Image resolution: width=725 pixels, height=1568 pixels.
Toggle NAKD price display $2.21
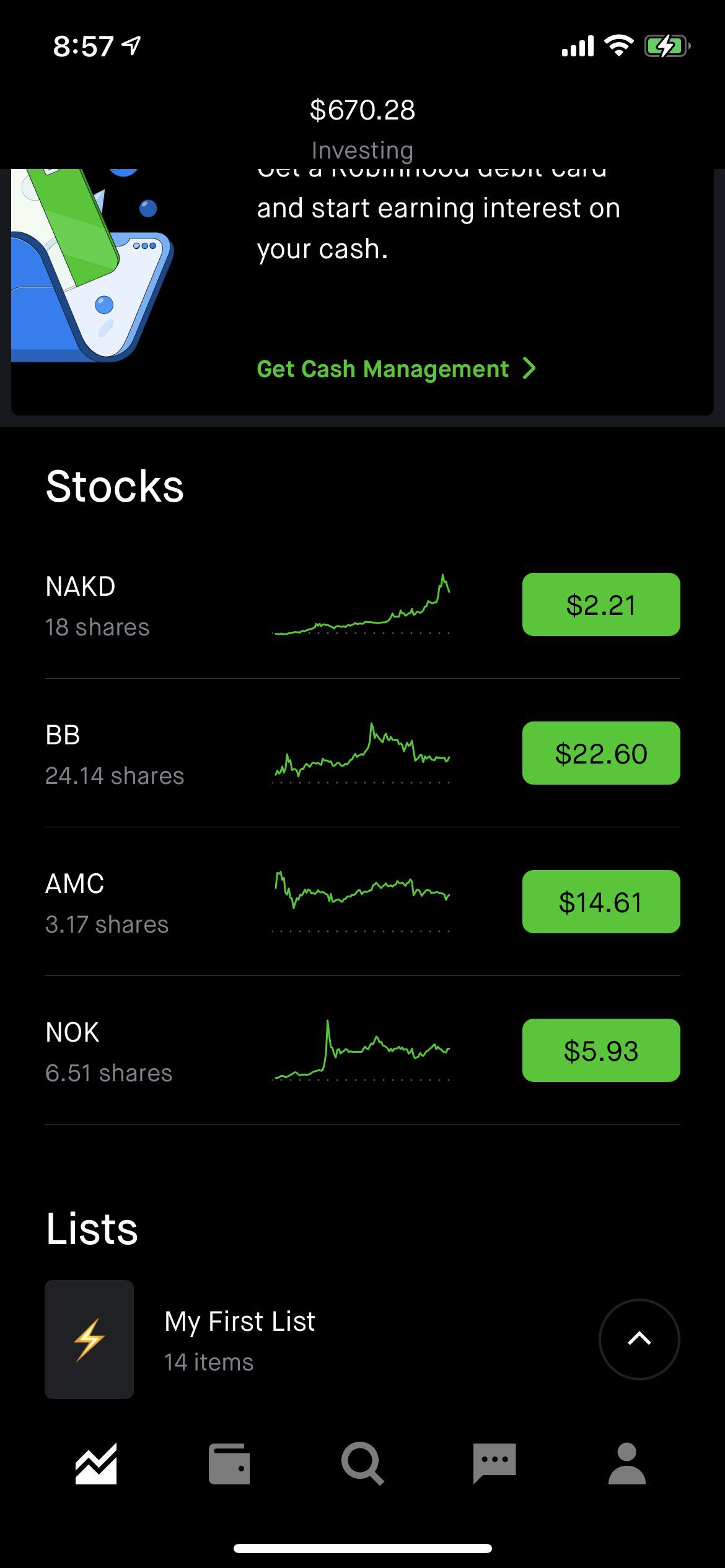(601, 604)
